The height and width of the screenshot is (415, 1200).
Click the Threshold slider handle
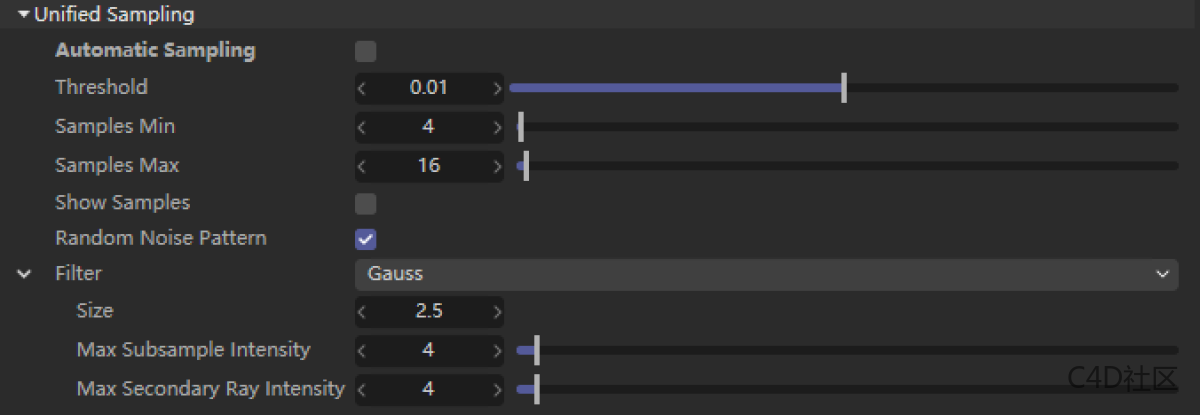click(x=844, y=88)
